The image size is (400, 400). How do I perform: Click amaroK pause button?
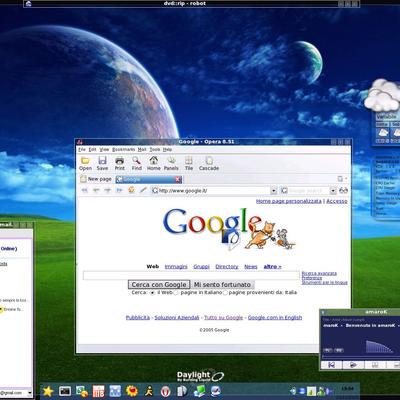point(375,365)
